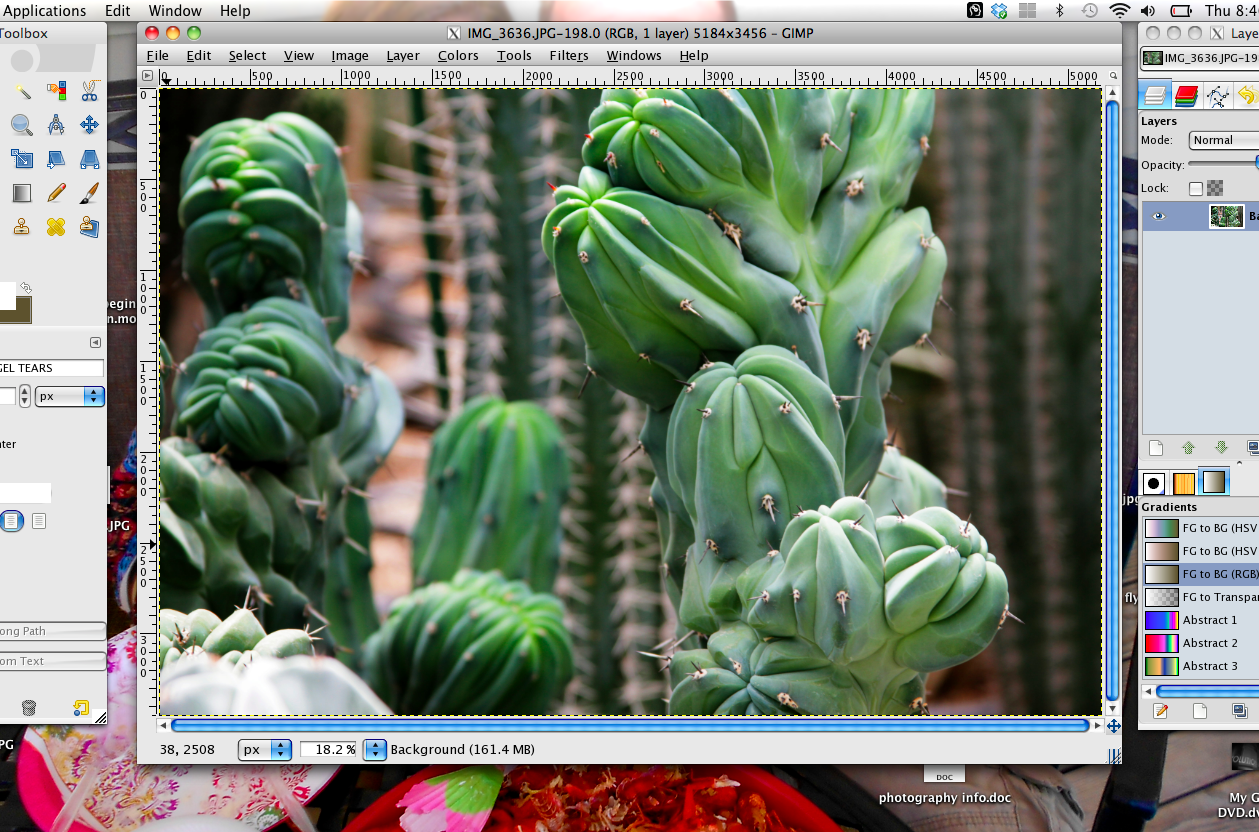This screenshot has height=832, width=1259.
Task: Adjust the layer Opacity slider
Action: coord(1223,164)
